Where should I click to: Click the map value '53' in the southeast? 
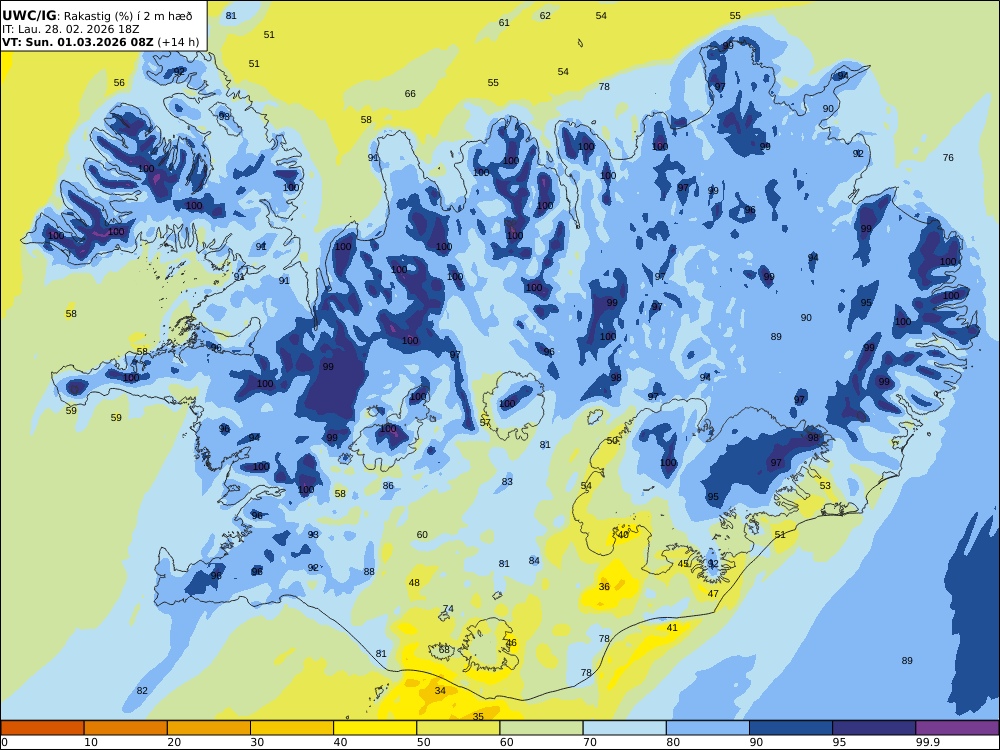[x=825, y=485]
